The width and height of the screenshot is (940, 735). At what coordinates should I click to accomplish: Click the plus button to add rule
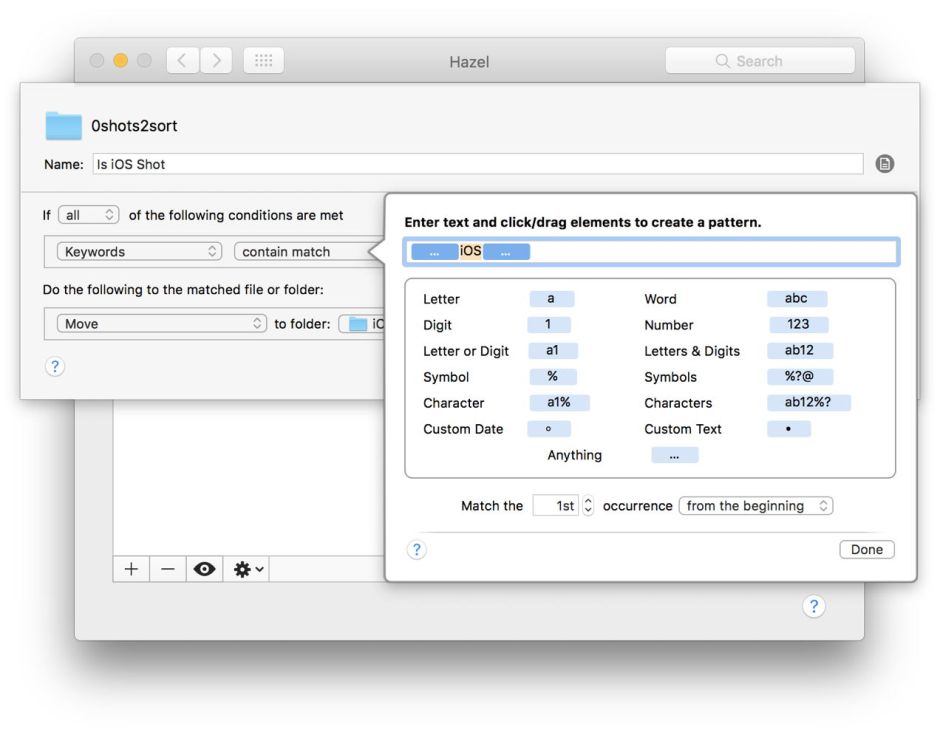(x=131, y=569)
